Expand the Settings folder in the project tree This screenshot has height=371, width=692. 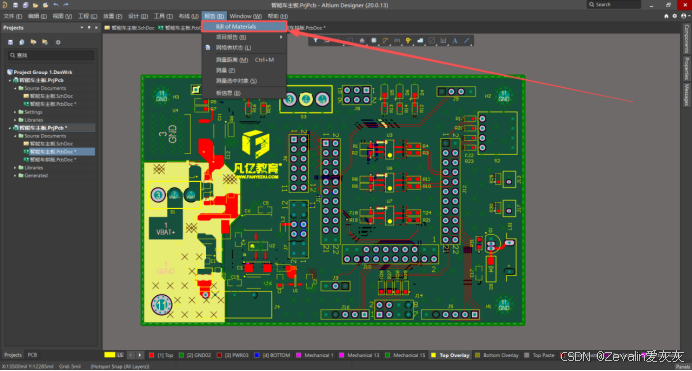pyautogui.click(x=15, y=112)
